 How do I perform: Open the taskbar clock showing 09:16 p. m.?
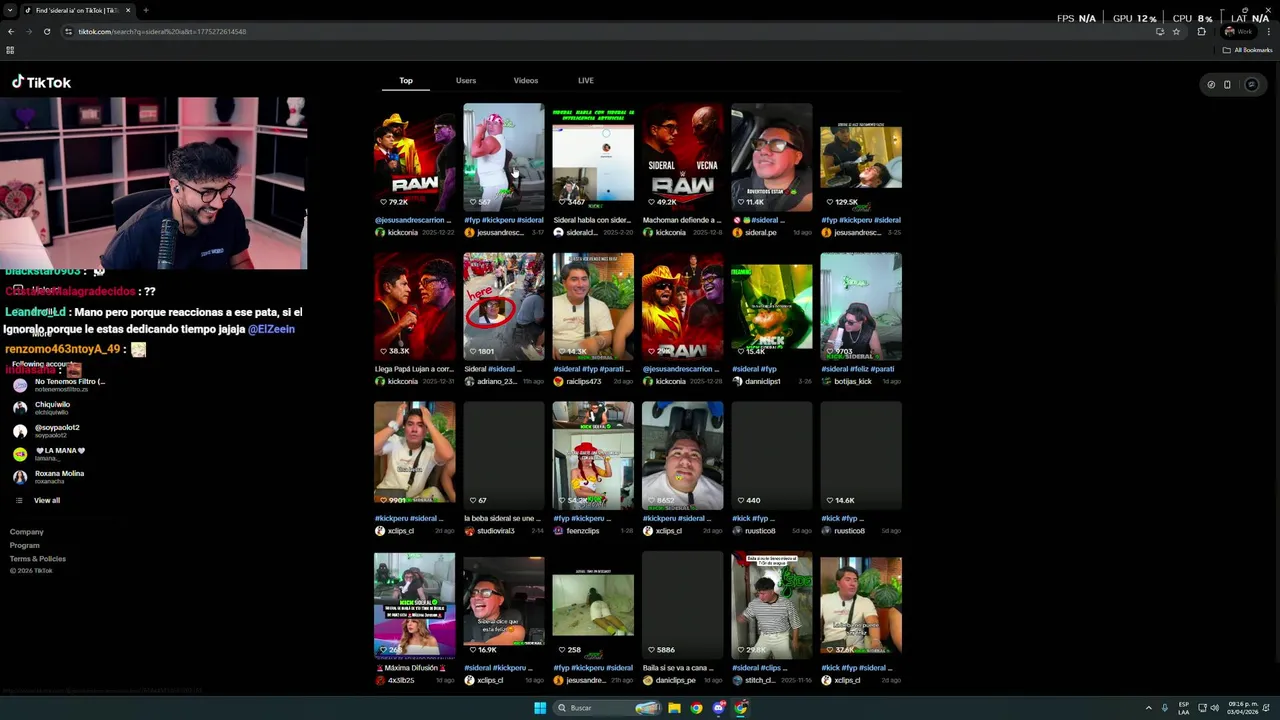(x=1243, y=708)
